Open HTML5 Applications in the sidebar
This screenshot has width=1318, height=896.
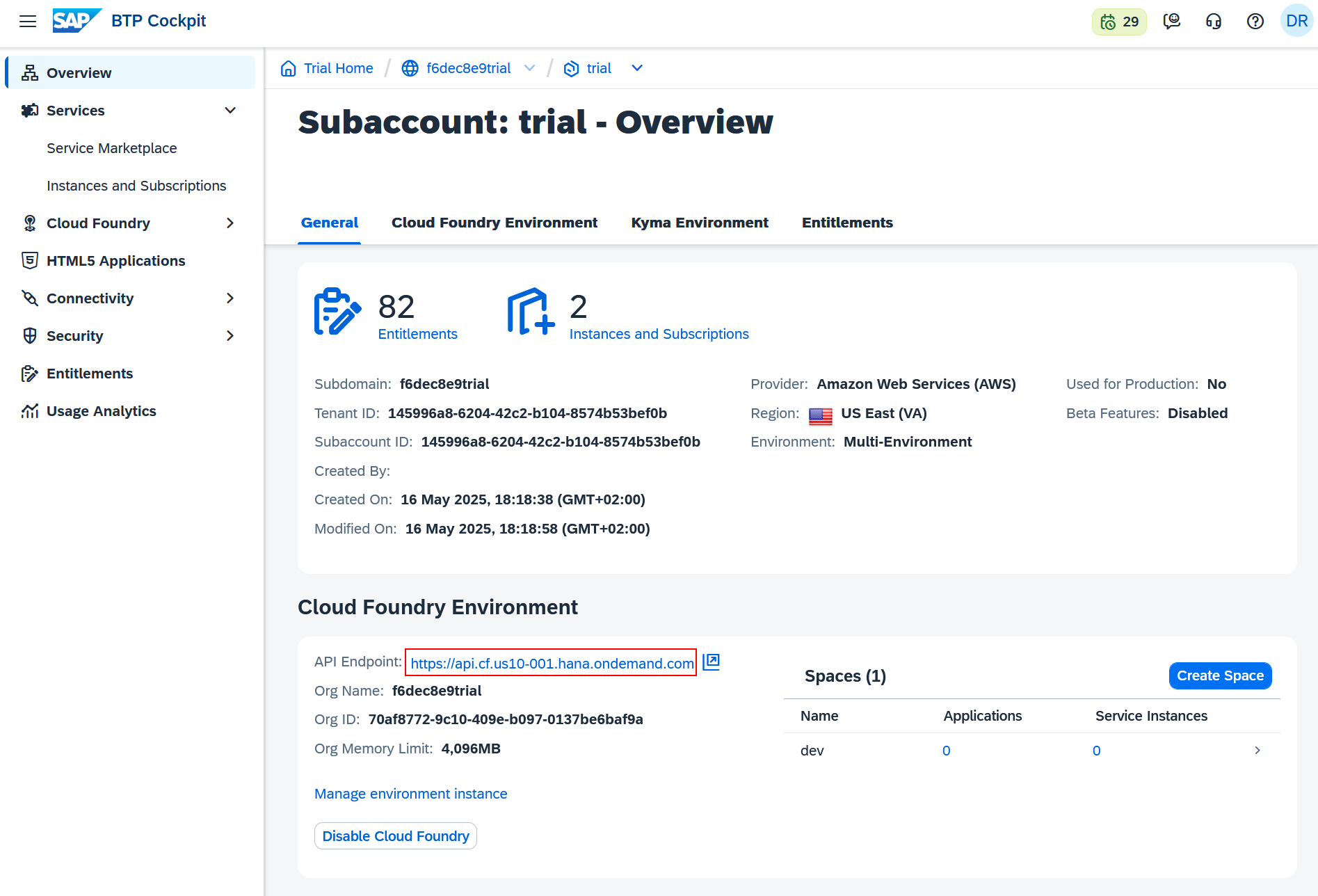pyautogui.click(x=116, y=261)
